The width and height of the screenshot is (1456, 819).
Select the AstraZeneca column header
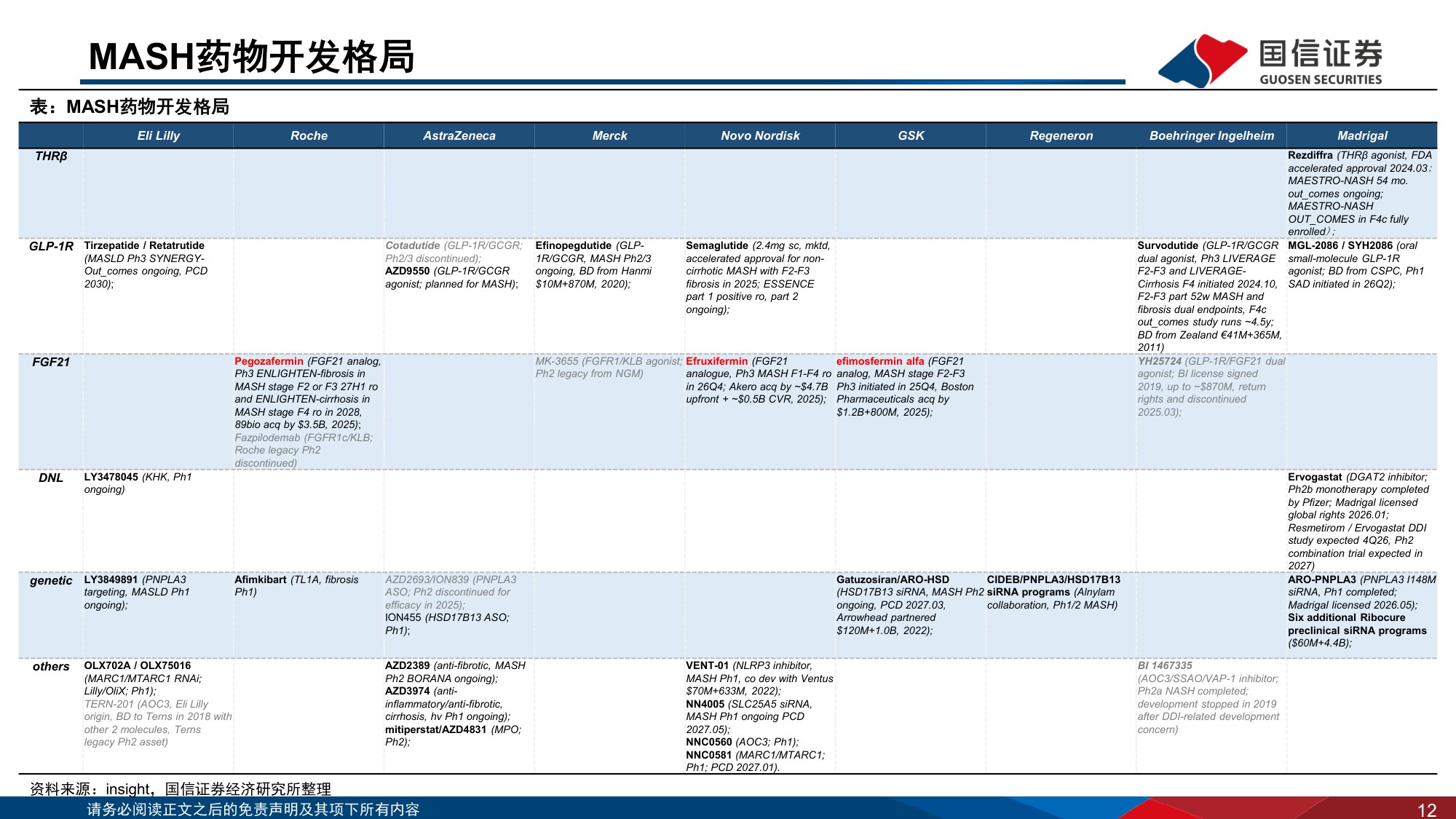[x=459, y=135]
